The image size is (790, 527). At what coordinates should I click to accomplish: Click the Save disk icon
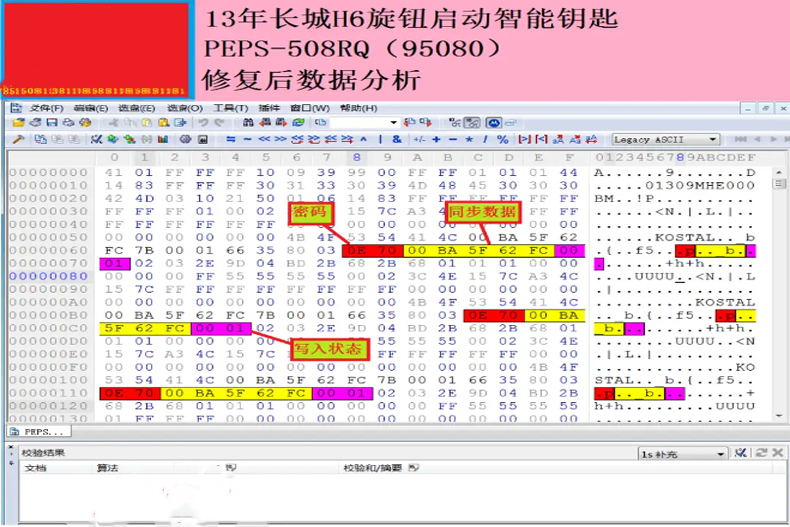click(x=50, y=123)
